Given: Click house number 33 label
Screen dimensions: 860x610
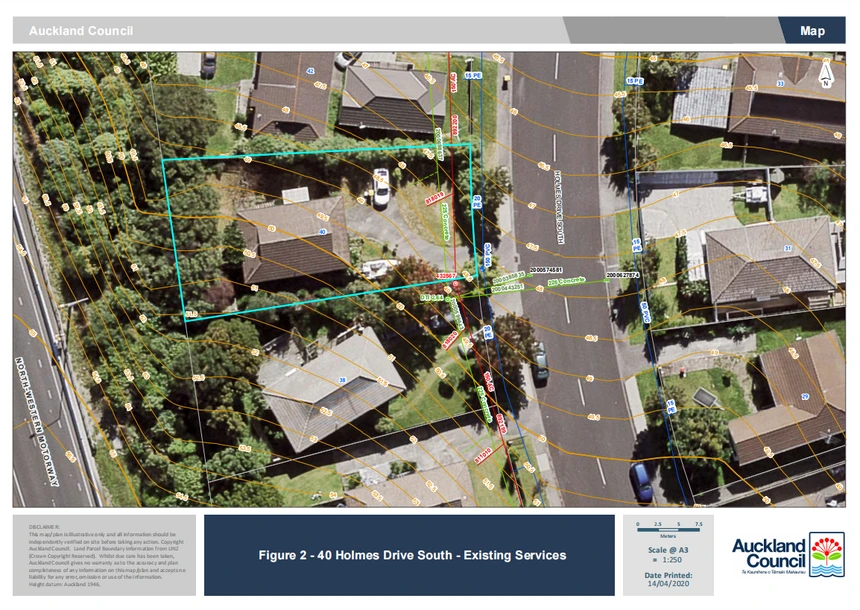Looking at the screenshot, I should point(780,83).
